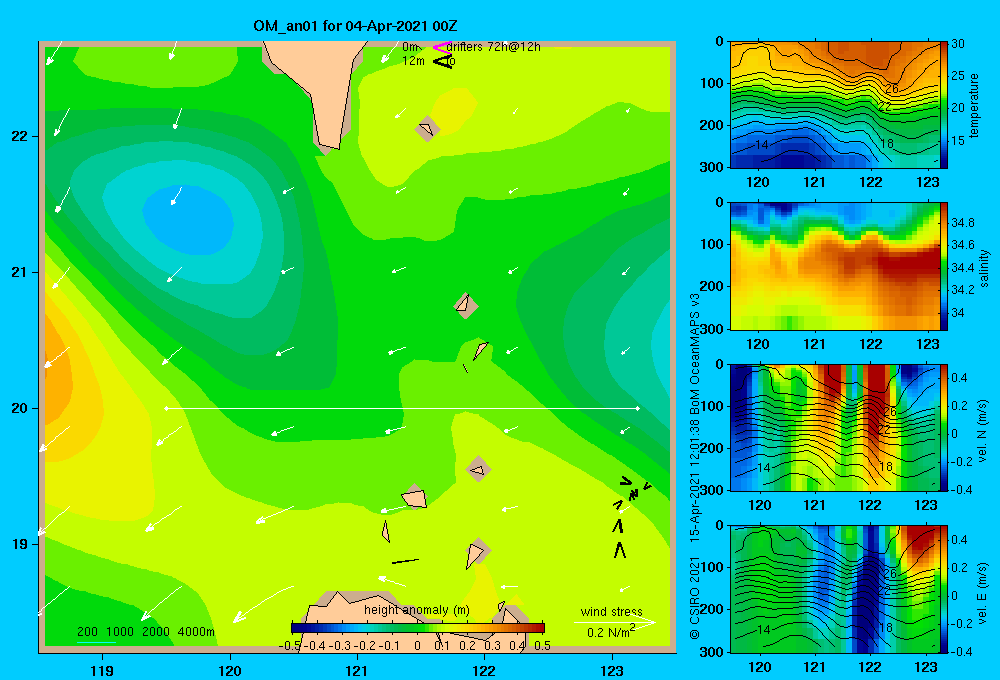Open the salinity cross-section panel
1000x680 pixels.
(x=835, y=267)
